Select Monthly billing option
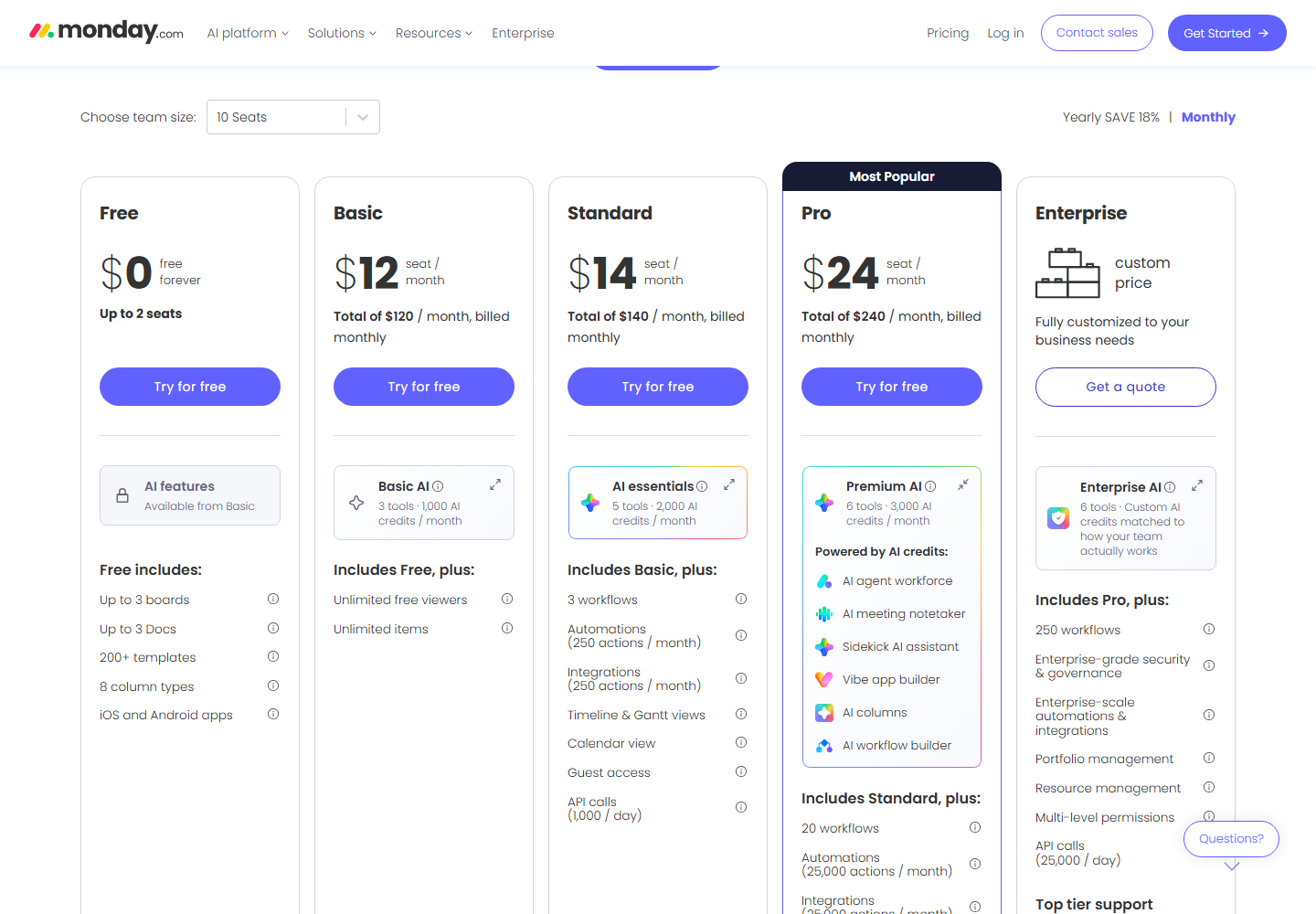 click(x=1208, y=117)
